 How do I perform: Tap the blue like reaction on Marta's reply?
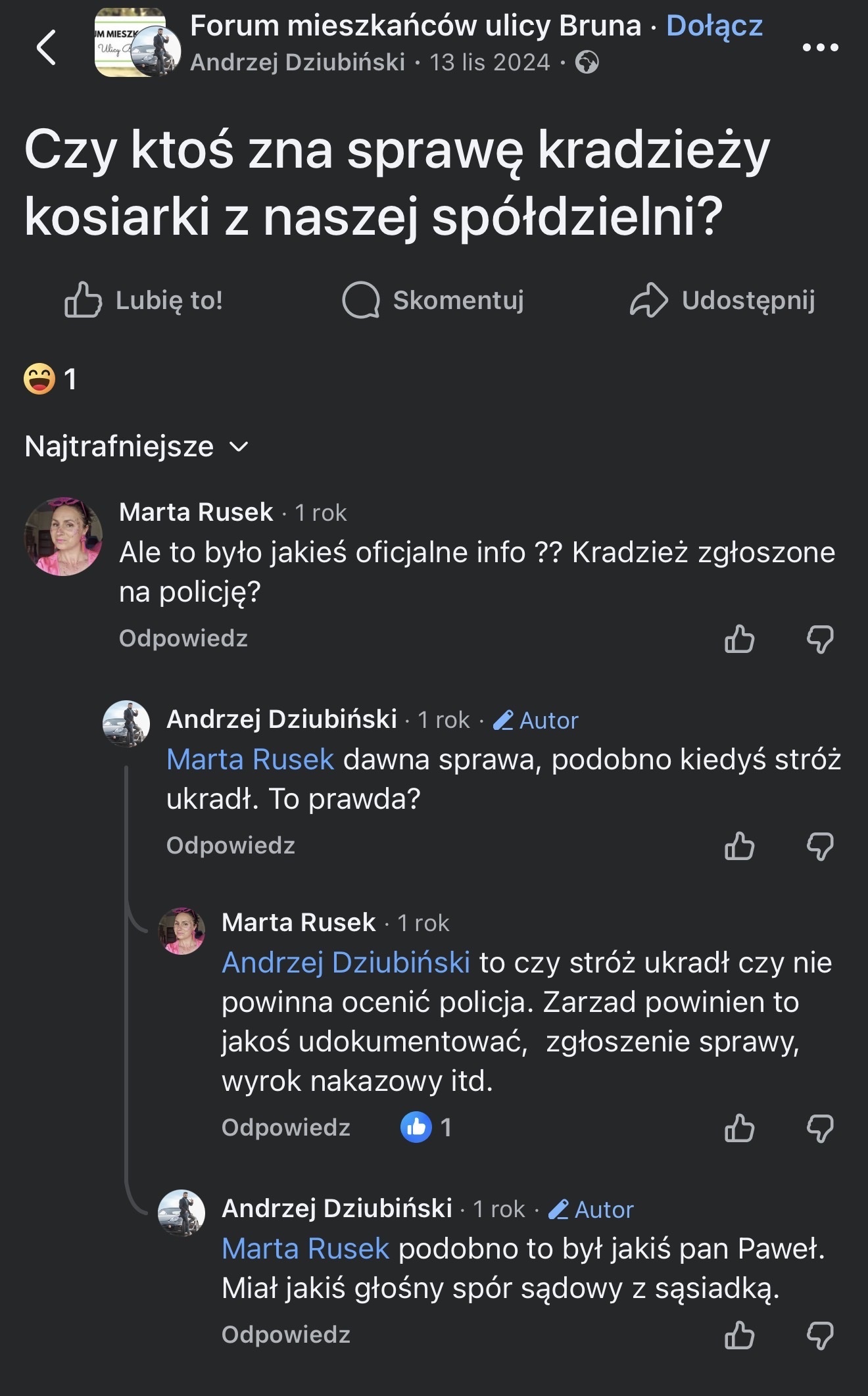click(x=416, y=1128)
